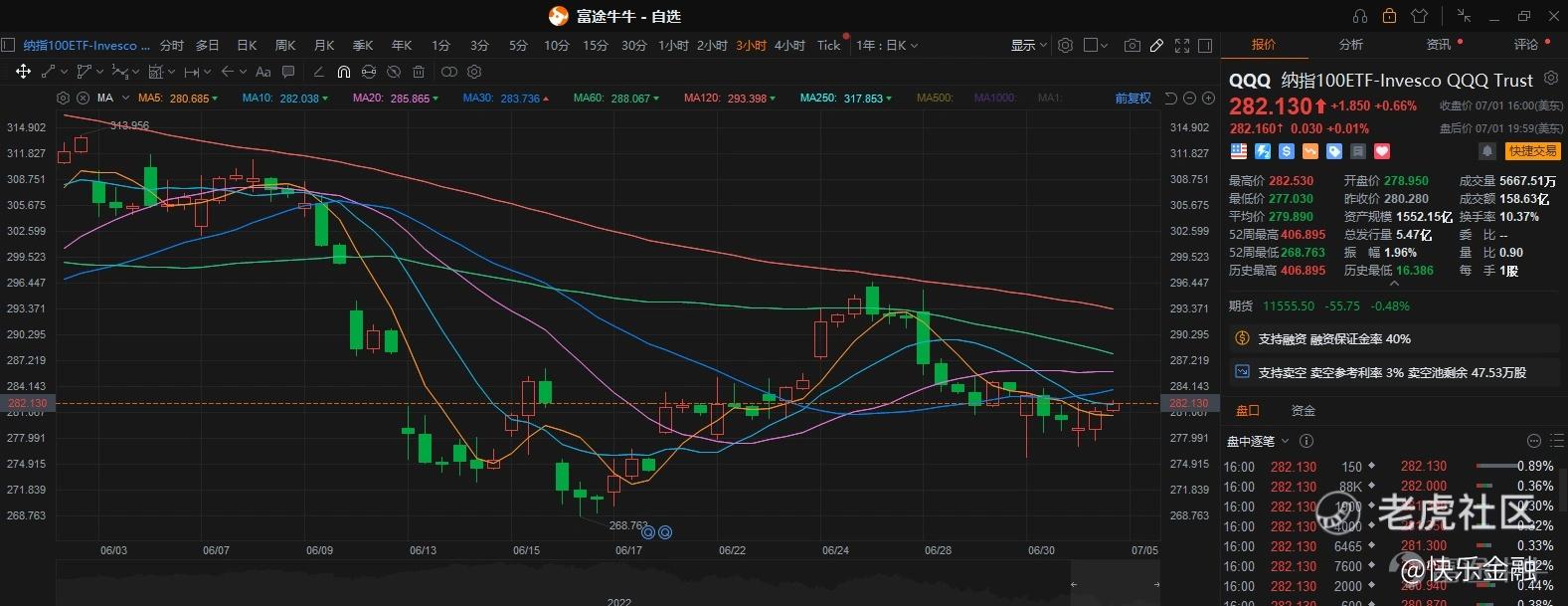Zoom in chart with plus icon
Viewport: 1568px width, 606px height.
click(x=1209, y=99)
